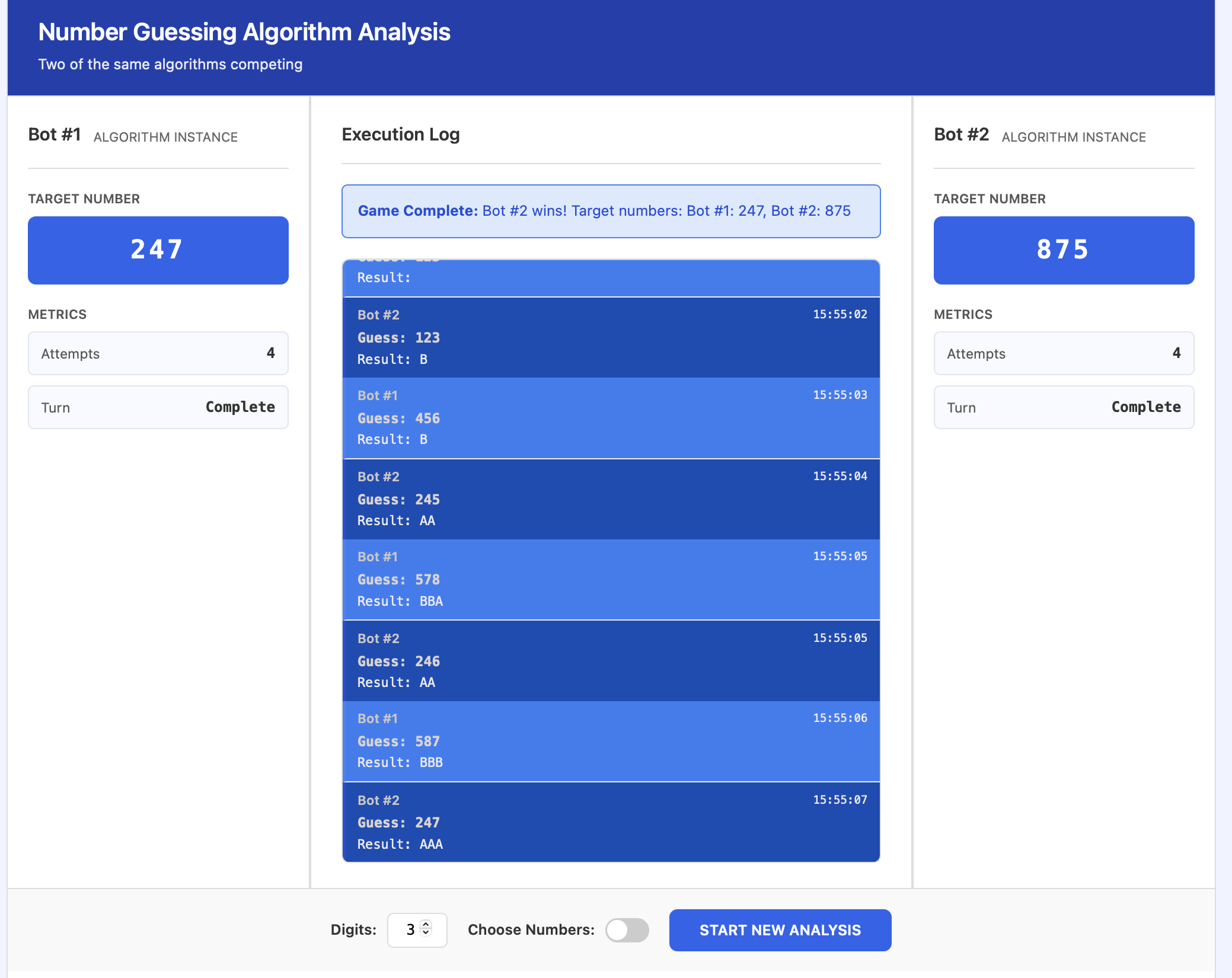The height and width of the screenshot is (978, 1232).
Task: Click Bot #2 Attempts metric box
Action: click(1063, 353)
